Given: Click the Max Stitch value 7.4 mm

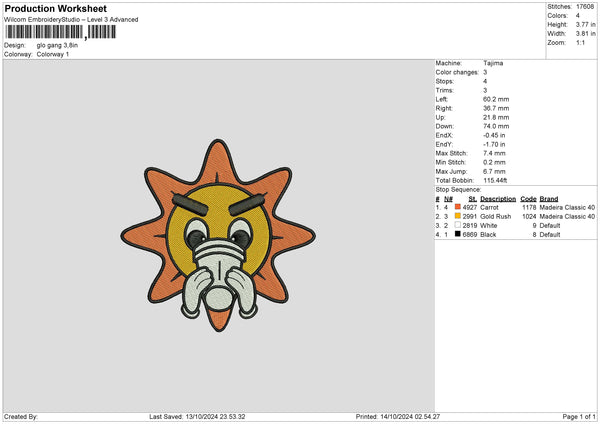Looking at the screenshot, I should click(494, 153).
